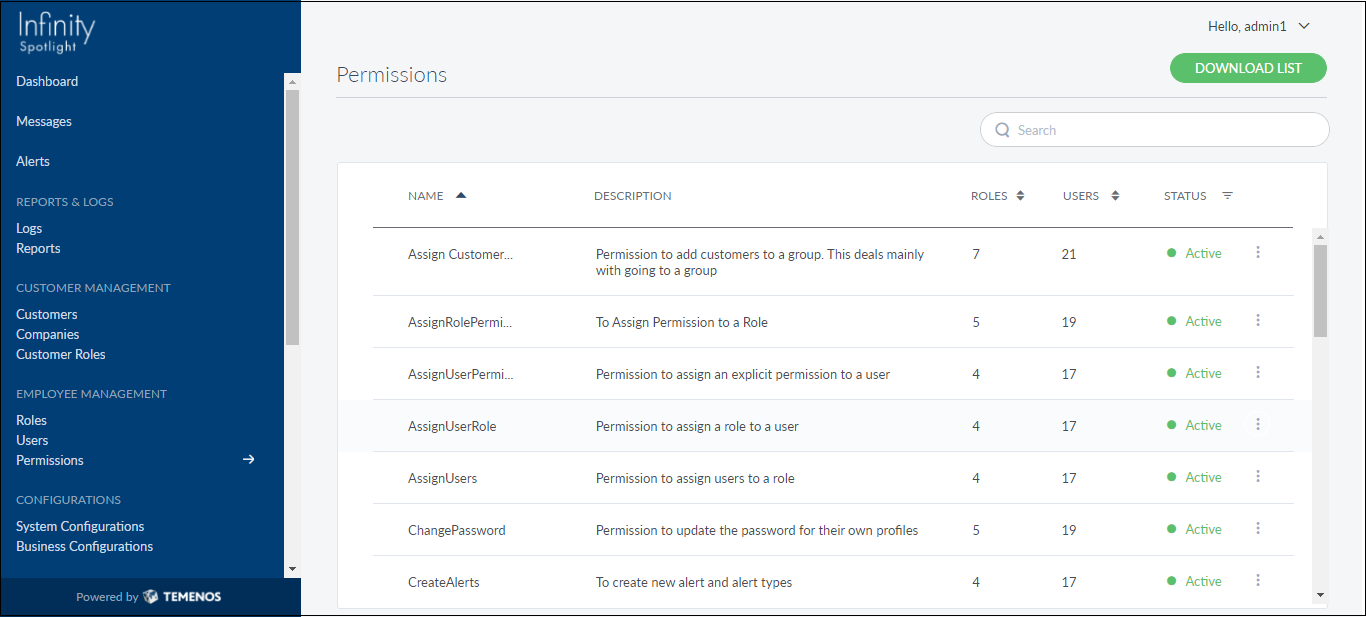Click the permissions list vertical scrollbar
Screen dimensions: 1366x617
[x=1320, y=290]
